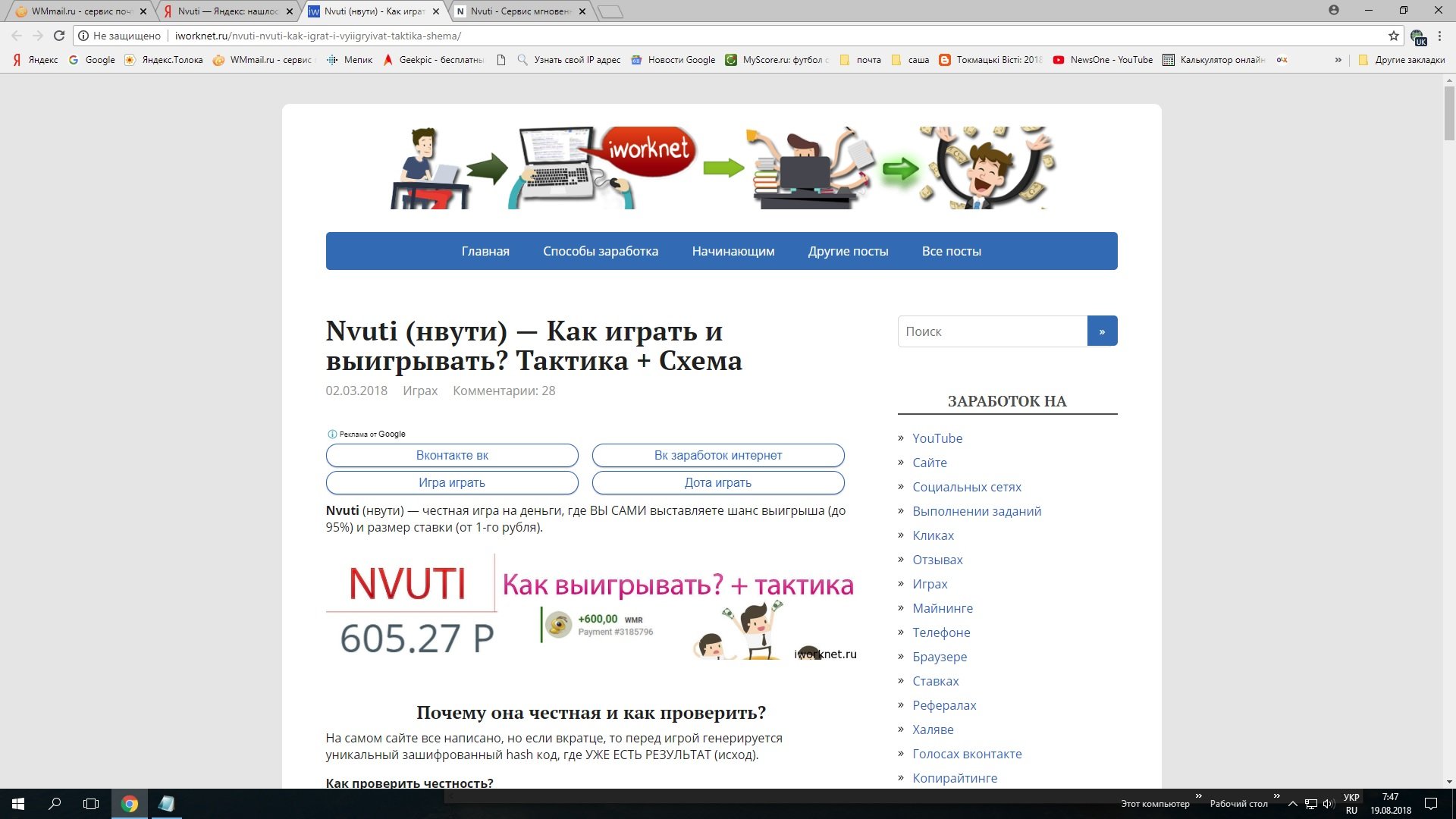Expand 'Рабочий стол' taskbar toolbar chevron

(1277, 796)
